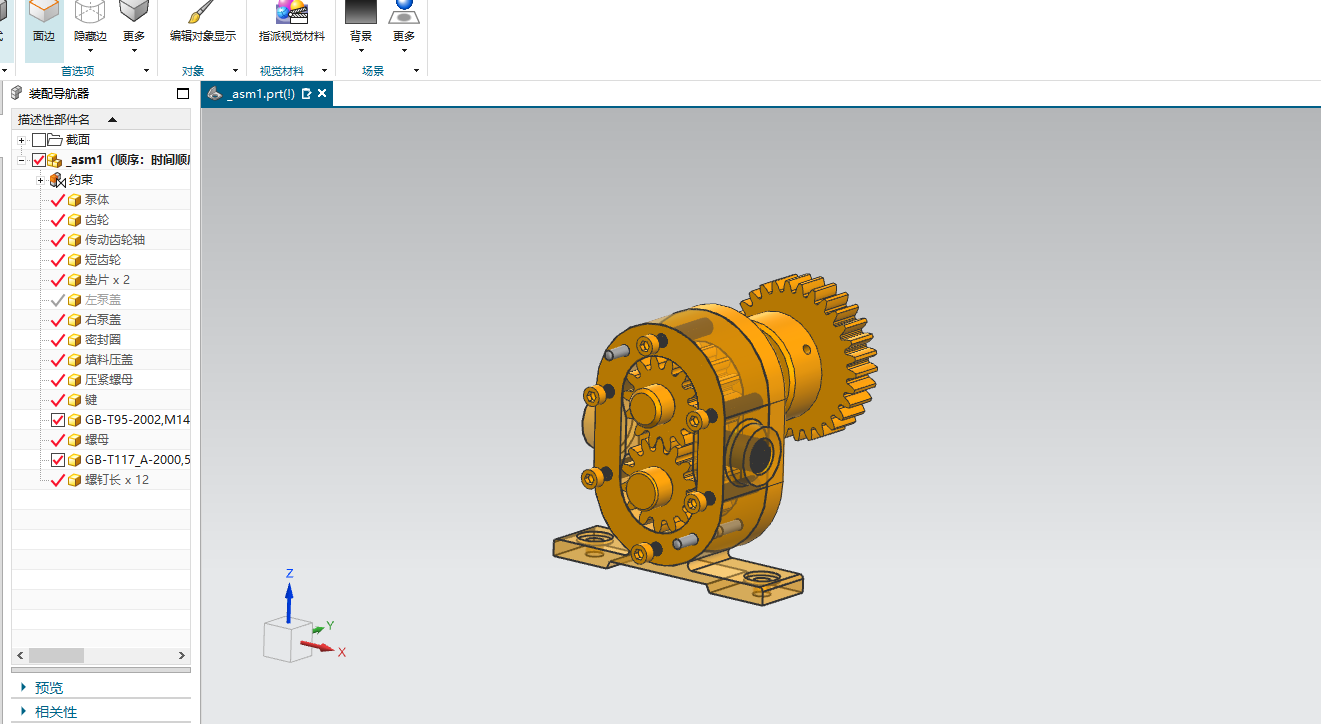Open the 场景 group dropdown arrow
1321x724 pixels.
pos(415,71)
